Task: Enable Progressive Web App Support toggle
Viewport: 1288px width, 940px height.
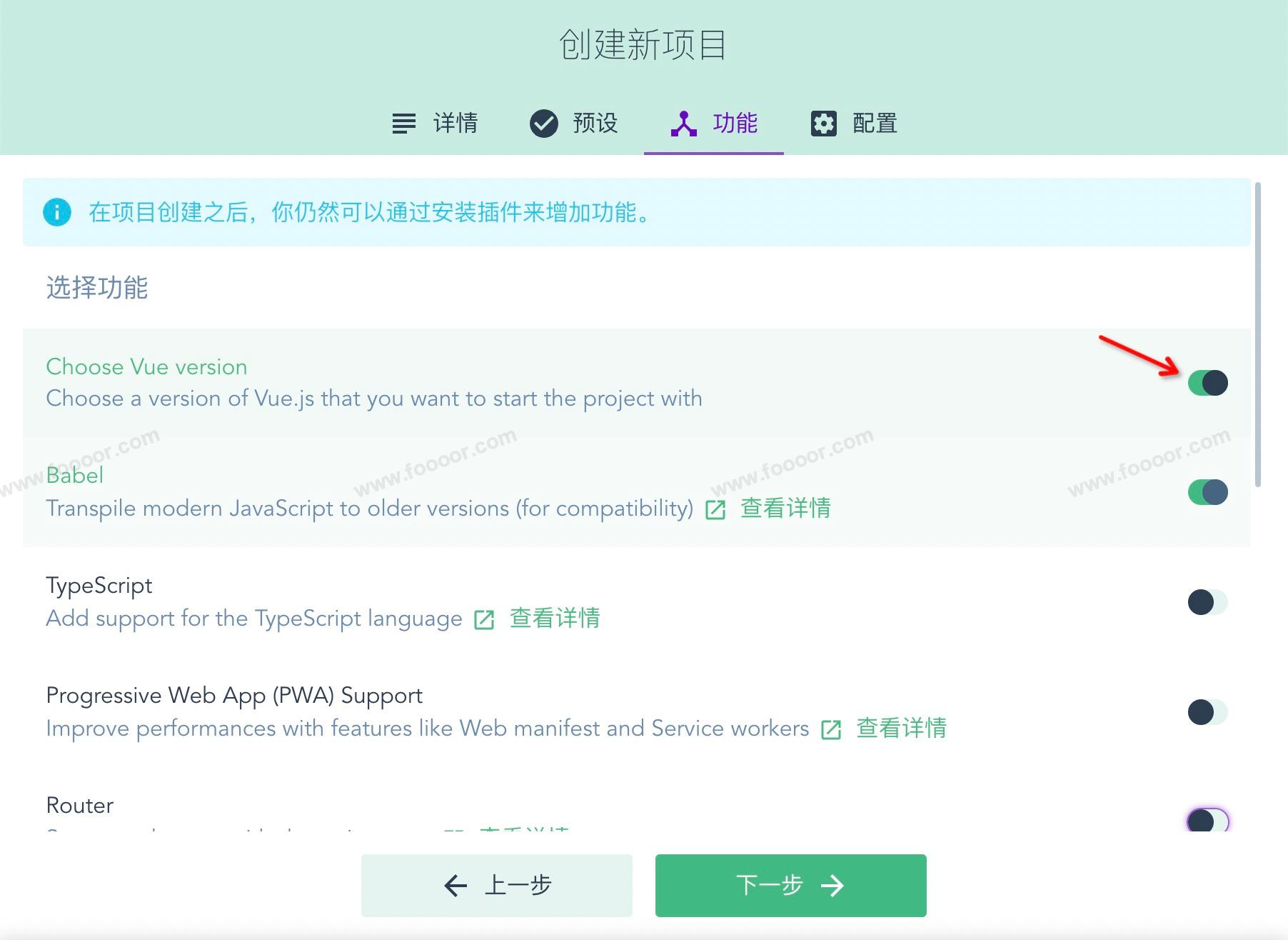Action: click(x=1207, y=712)
